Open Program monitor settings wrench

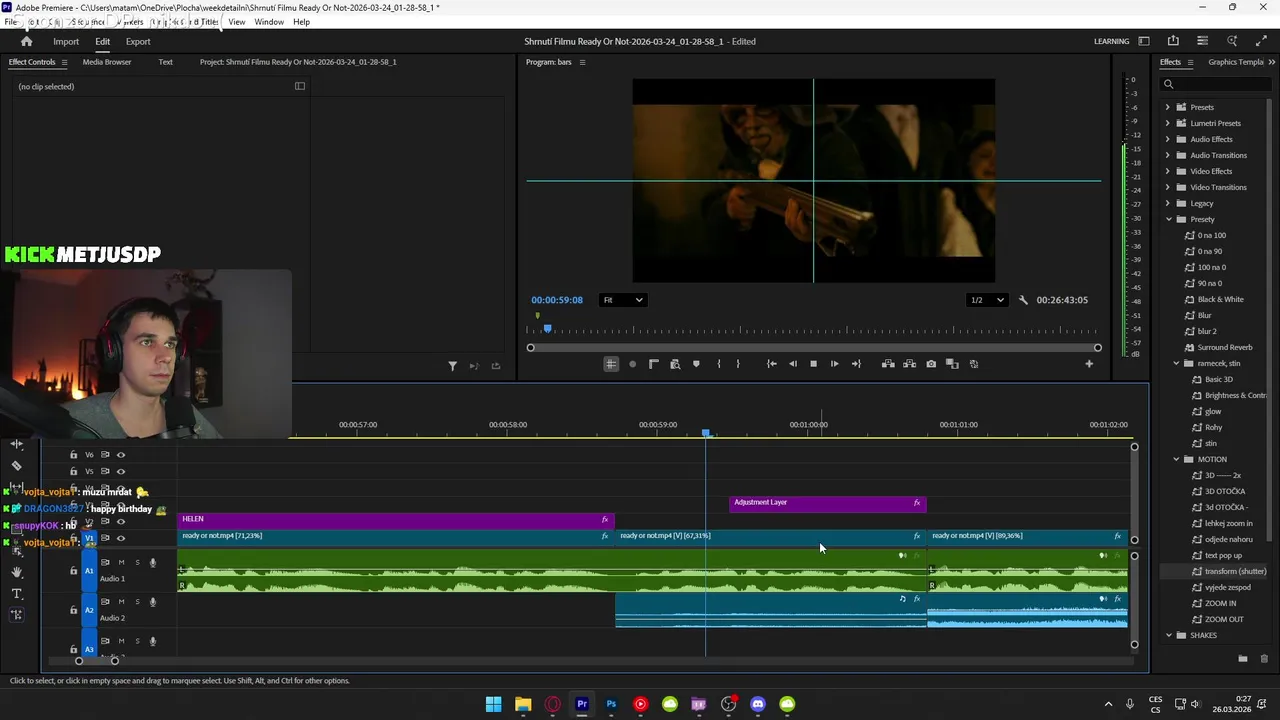coord(1023,300)
